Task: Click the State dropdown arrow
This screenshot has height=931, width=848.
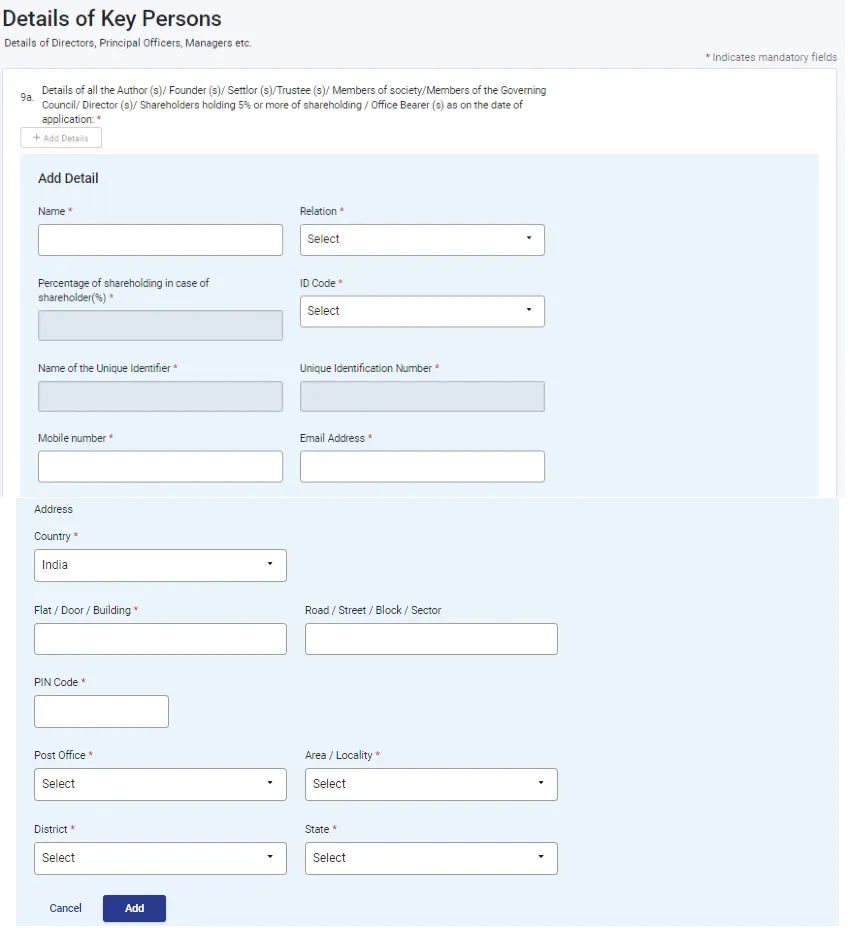Action: coord(543,858)
